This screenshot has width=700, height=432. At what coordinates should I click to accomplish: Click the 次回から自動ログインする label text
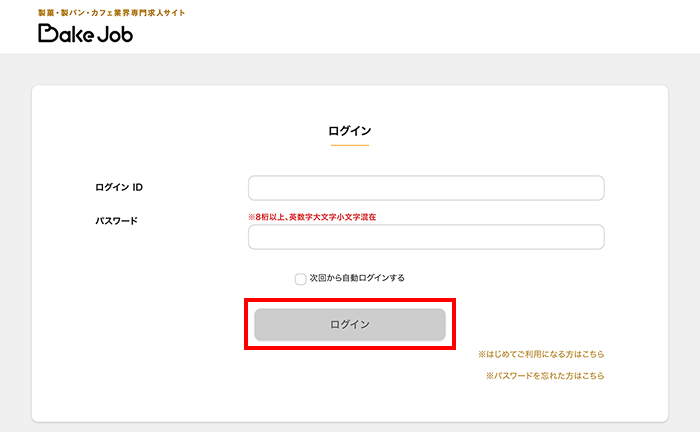click(357, 278)
